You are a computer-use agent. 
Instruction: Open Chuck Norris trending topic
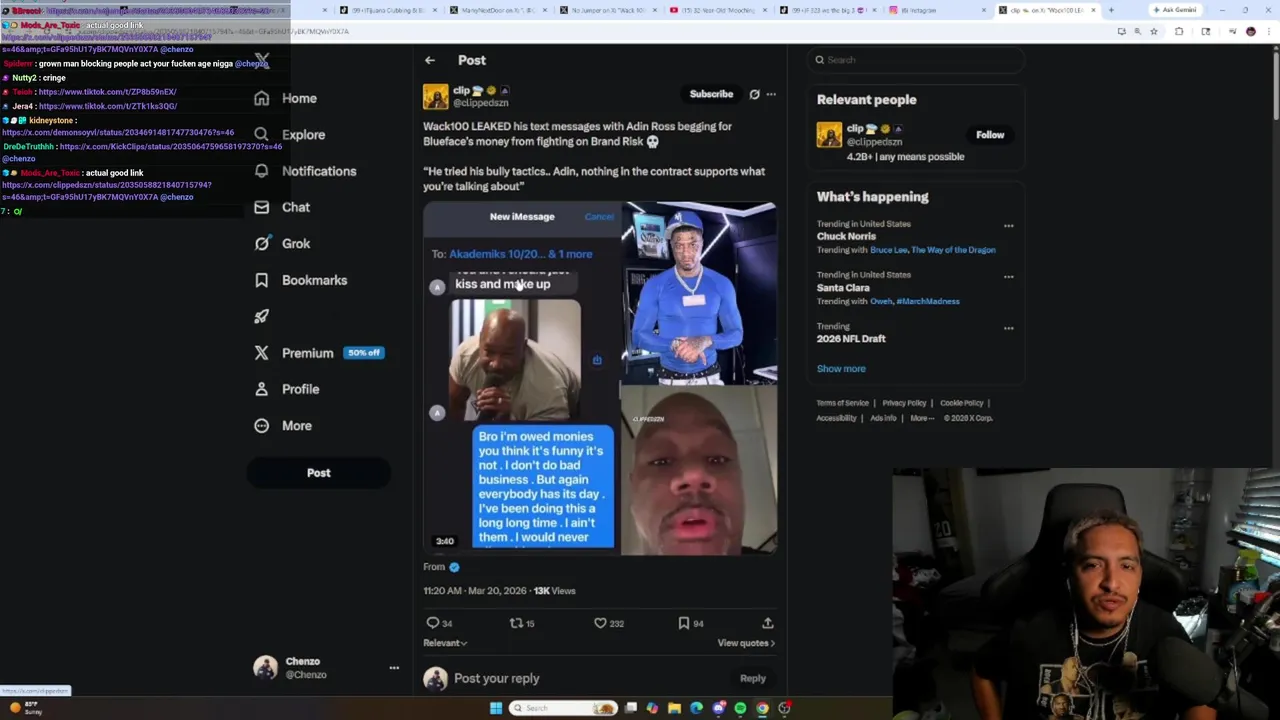coord(846,236)
